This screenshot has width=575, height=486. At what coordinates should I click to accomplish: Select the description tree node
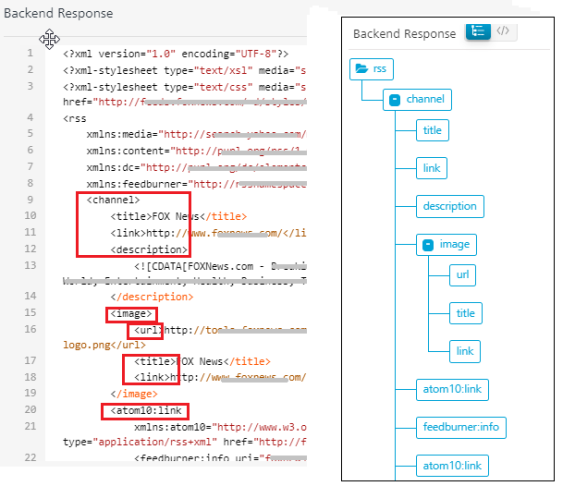coord(450,207)
